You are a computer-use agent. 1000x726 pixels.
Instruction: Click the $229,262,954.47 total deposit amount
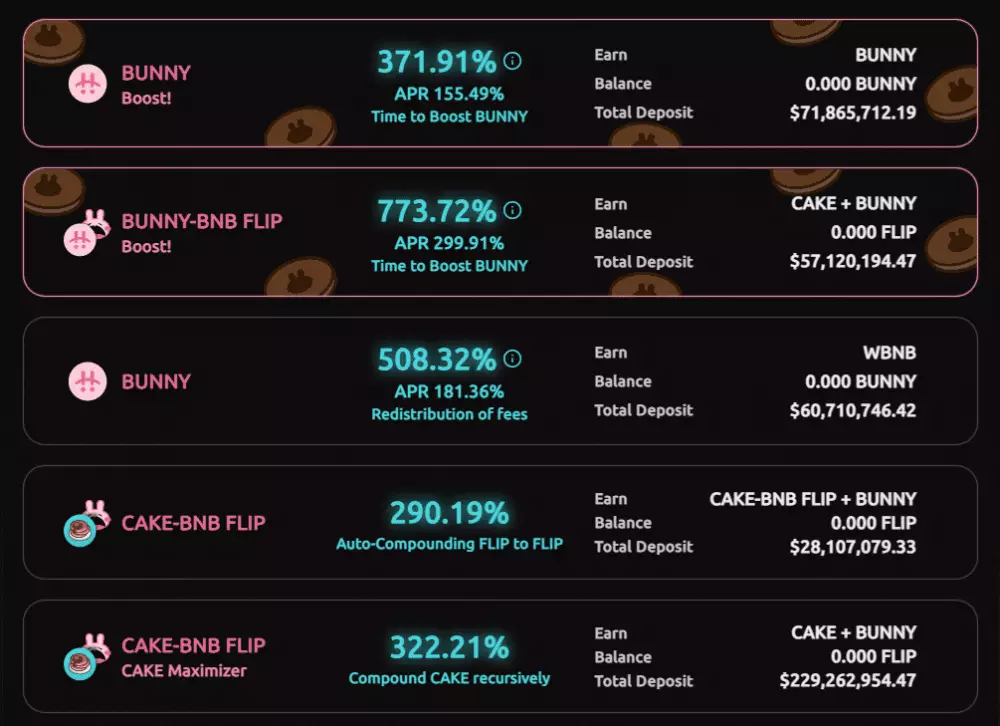848,681
